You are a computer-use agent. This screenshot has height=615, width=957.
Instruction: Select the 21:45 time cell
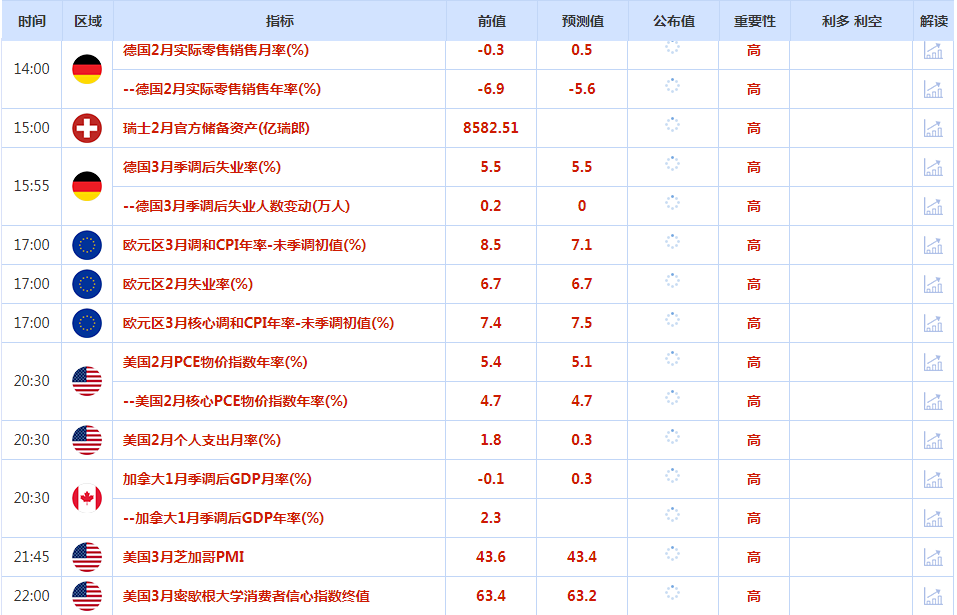pyautogui.click(x=32, y=557)
